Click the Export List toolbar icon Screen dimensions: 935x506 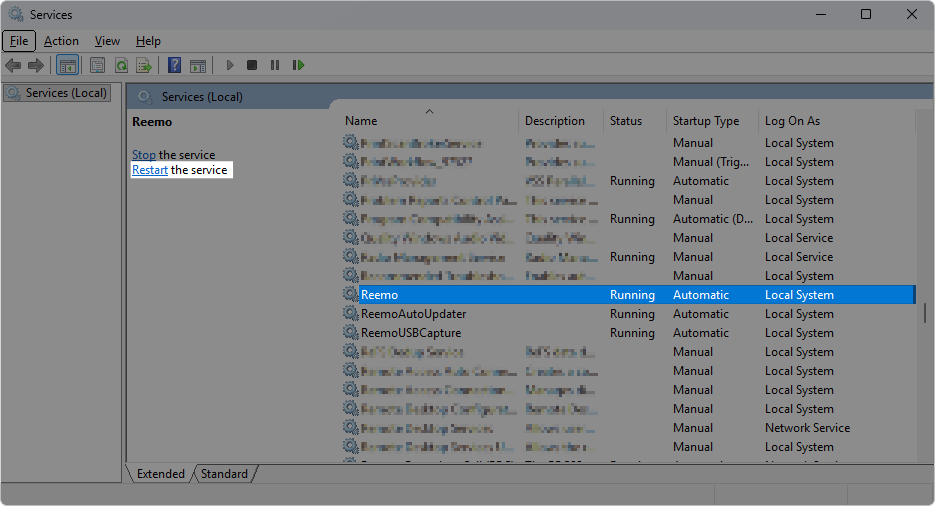coord(144,65)
